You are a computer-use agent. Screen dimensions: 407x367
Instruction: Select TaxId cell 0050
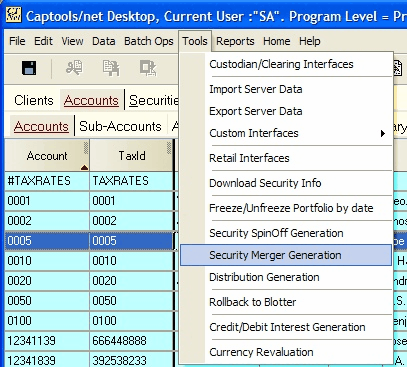pyautogui.click(x=132, y=301)
